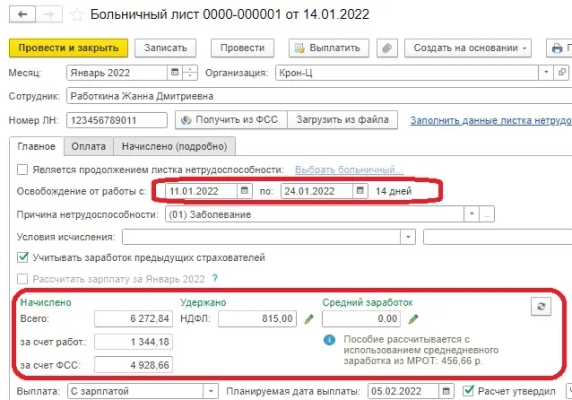Click the Записать button

(x=165, y=48)
